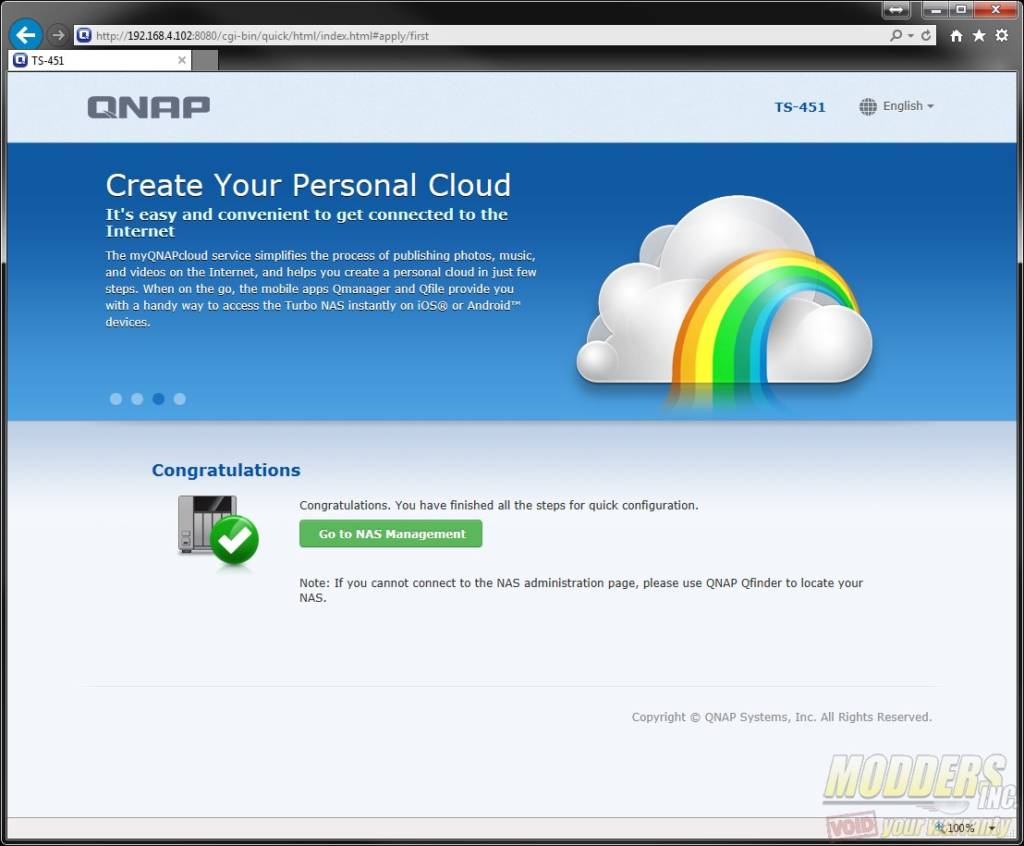The height and width of the screenshot is (846, 1024).
Task: Click the QNAP logo
Action: point(149,107)
